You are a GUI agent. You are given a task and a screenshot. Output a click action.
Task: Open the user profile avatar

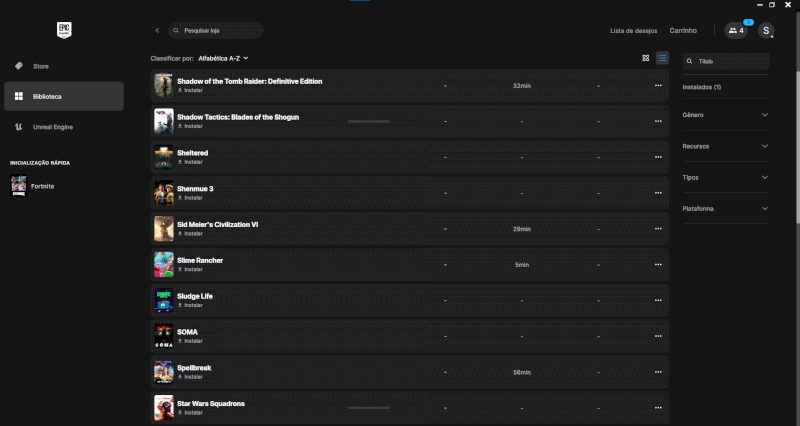click(766, 31)
